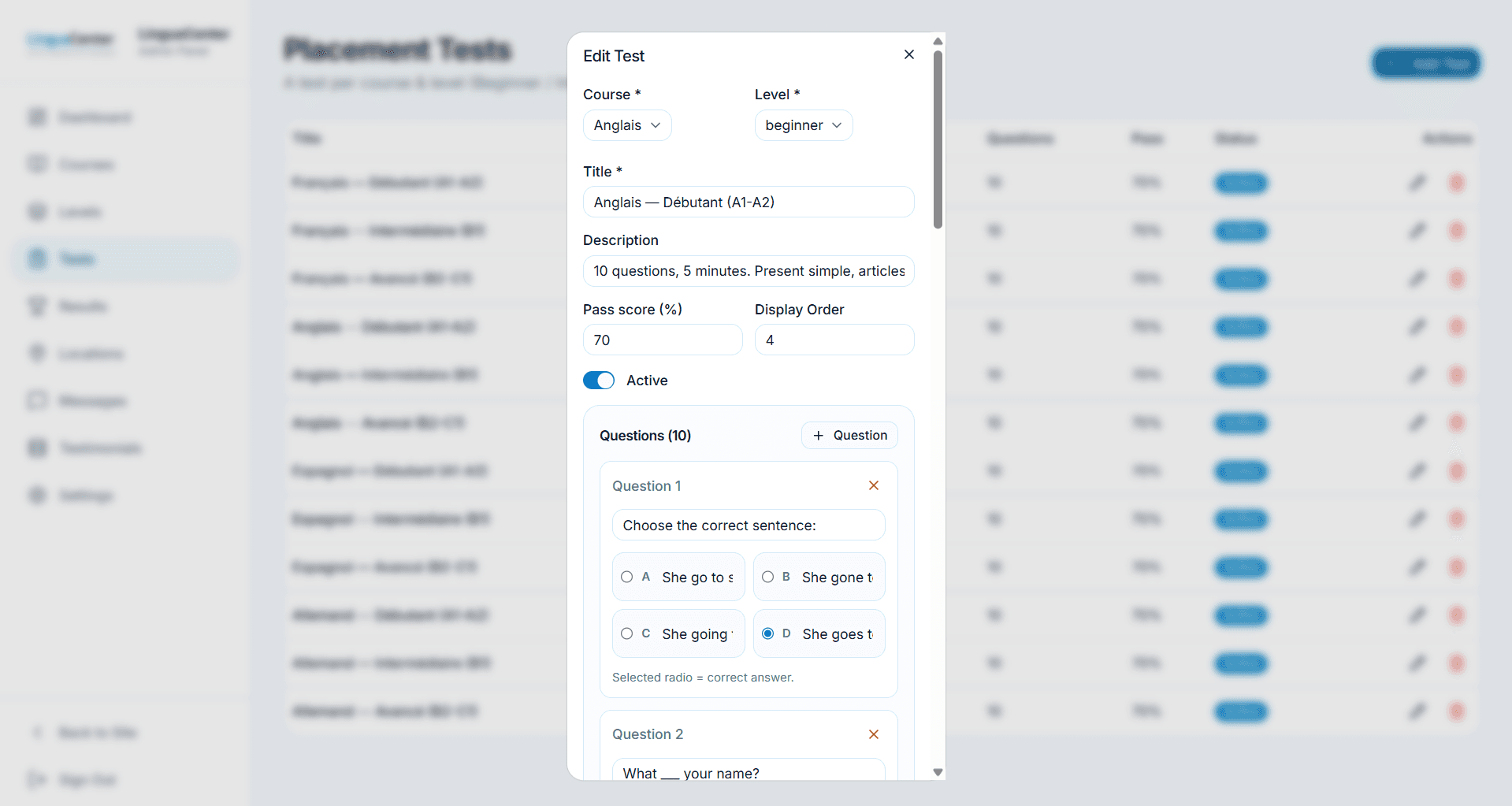Viewport: 1512px width, 806px height.
Task: Click the Description input field
Action: (749, 271)
